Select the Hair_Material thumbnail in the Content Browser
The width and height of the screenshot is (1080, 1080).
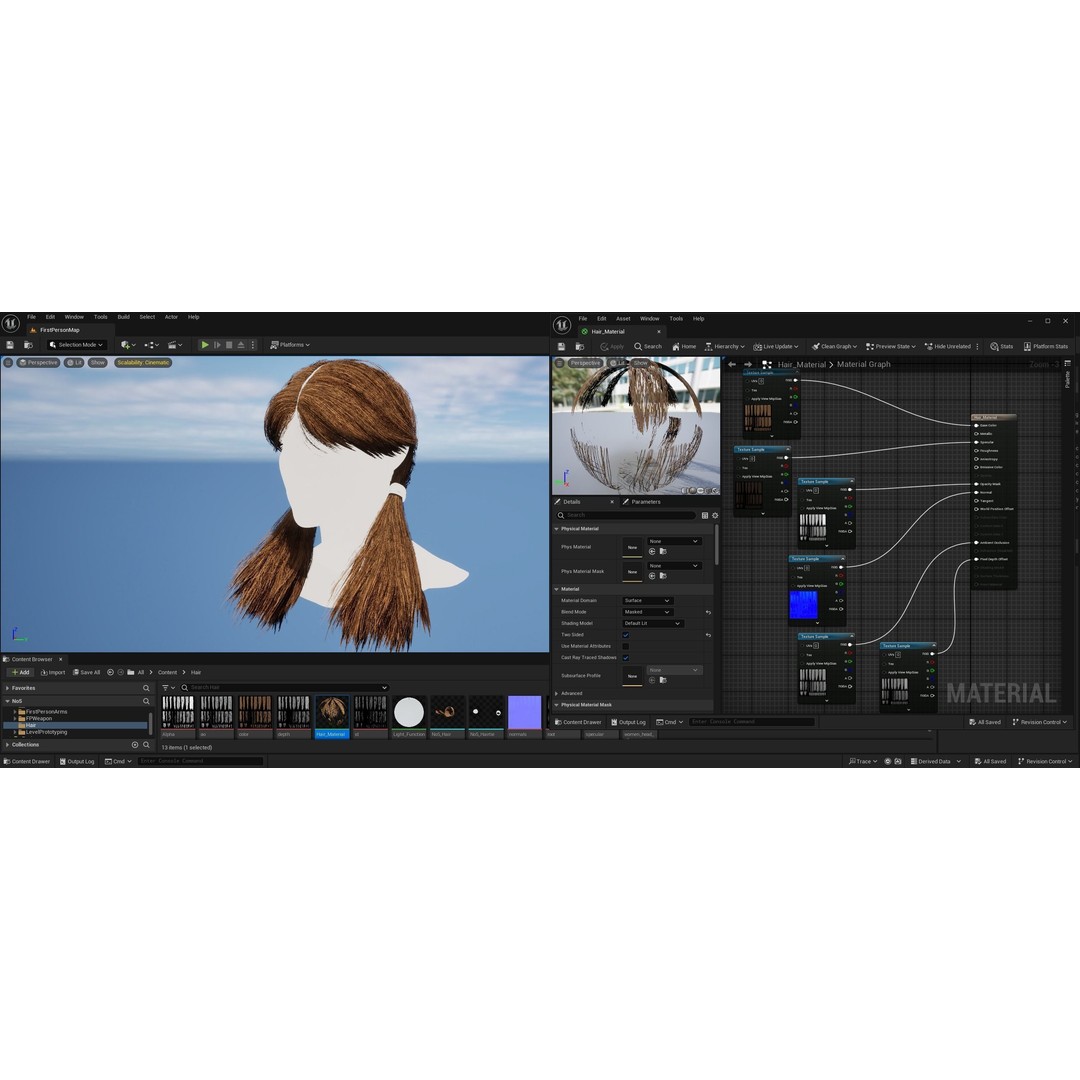[332, 712]
